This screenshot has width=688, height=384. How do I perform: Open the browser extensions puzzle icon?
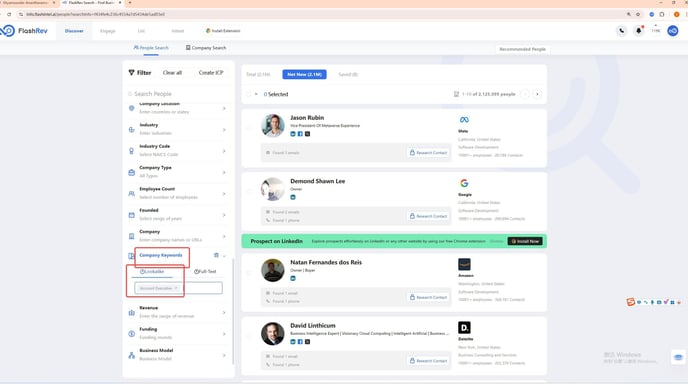click(662, 14)
